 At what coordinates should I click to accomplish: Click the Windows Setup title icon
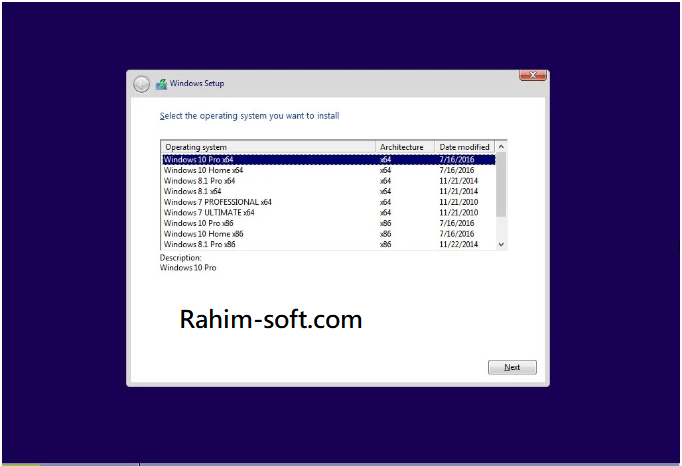(x=161, y=84)
